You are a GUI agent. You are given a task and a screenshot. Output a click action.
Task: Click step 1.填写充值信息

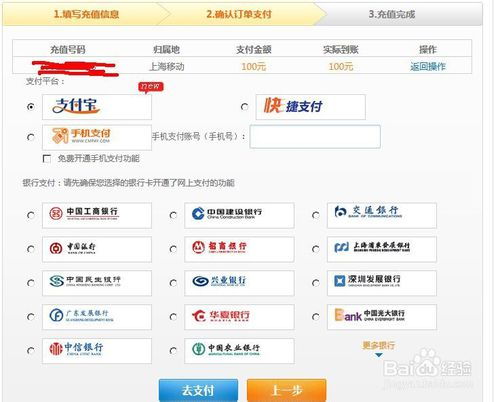[86, 14]
